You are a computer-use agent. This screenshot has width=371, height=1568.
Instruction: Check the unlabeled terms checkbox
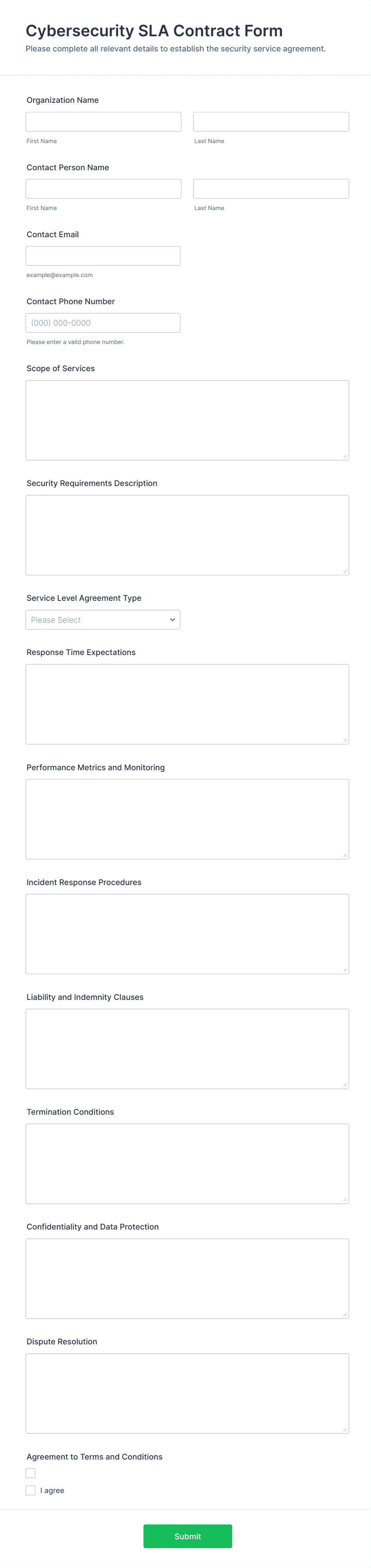pos(30,1472)
